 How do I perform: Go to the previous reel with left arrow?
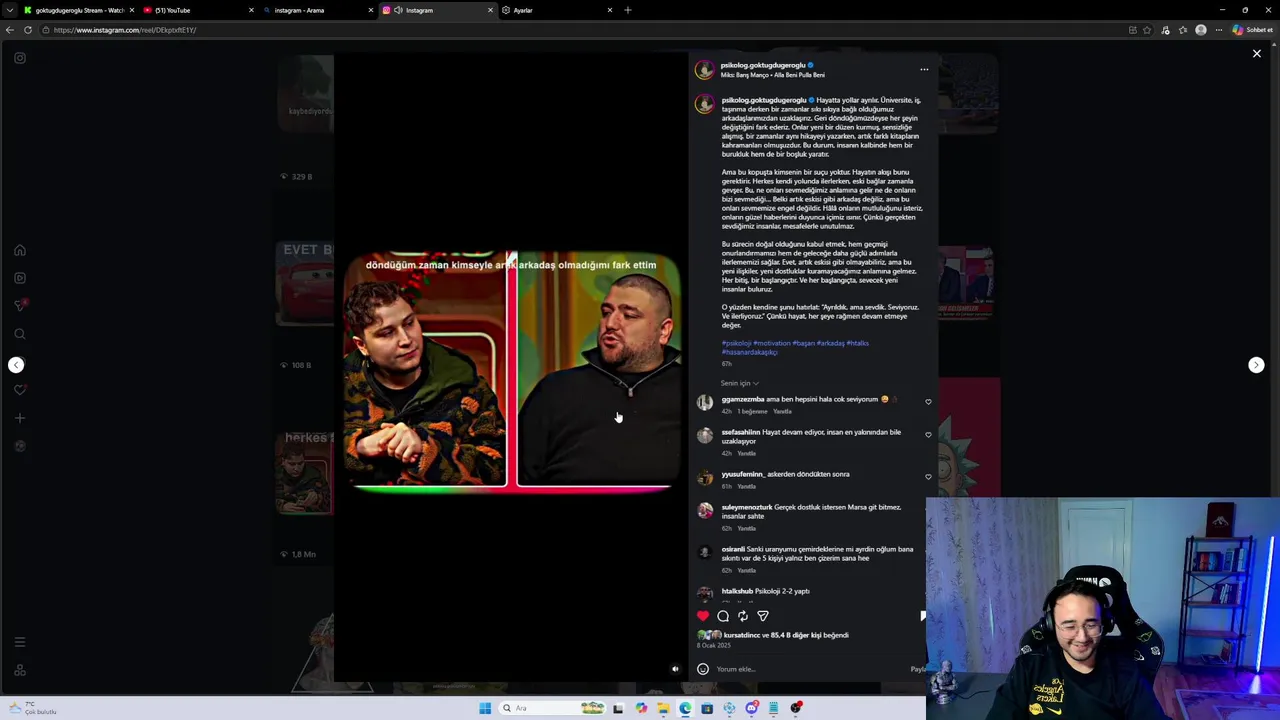(16, 365)
